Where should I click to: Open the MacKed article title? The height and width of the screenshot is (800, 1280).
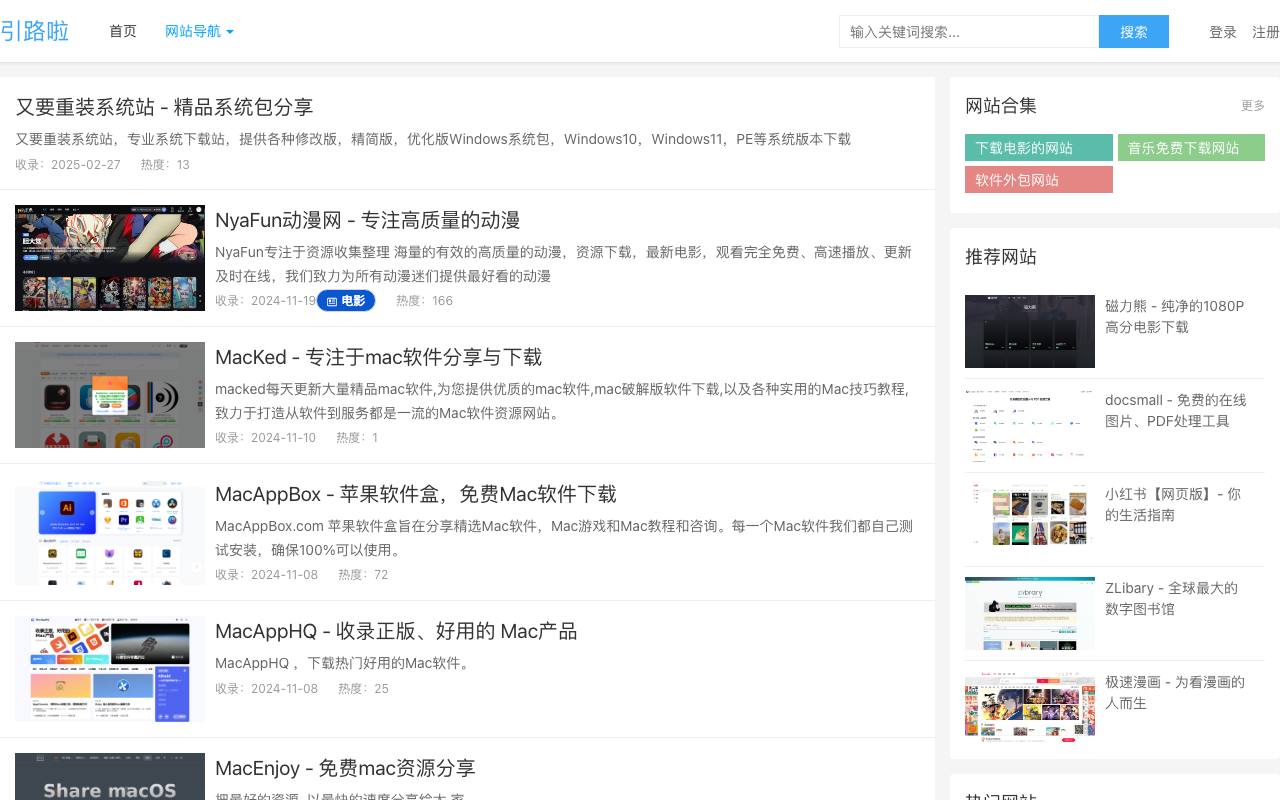pos(379,357)
